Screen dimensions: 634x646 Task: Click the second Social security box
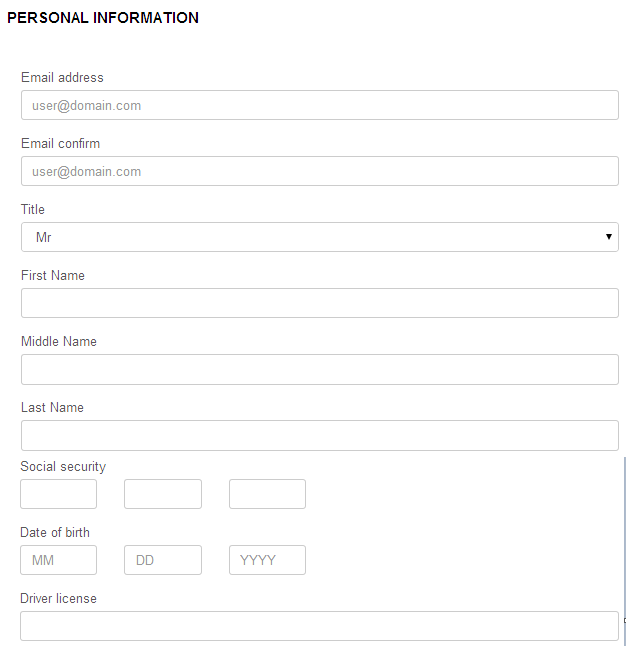pyautogui.click(x=163, y=494)
